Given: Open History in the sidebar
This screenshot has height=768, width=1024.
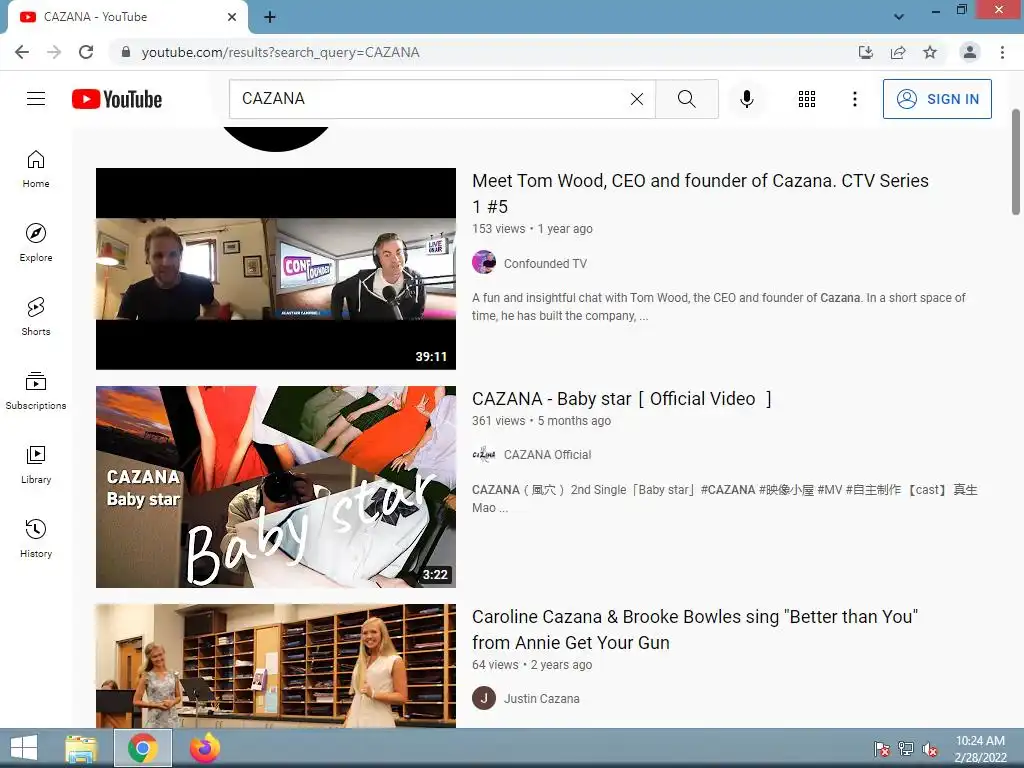Looking at the screenshot, I should pos(36,539).
